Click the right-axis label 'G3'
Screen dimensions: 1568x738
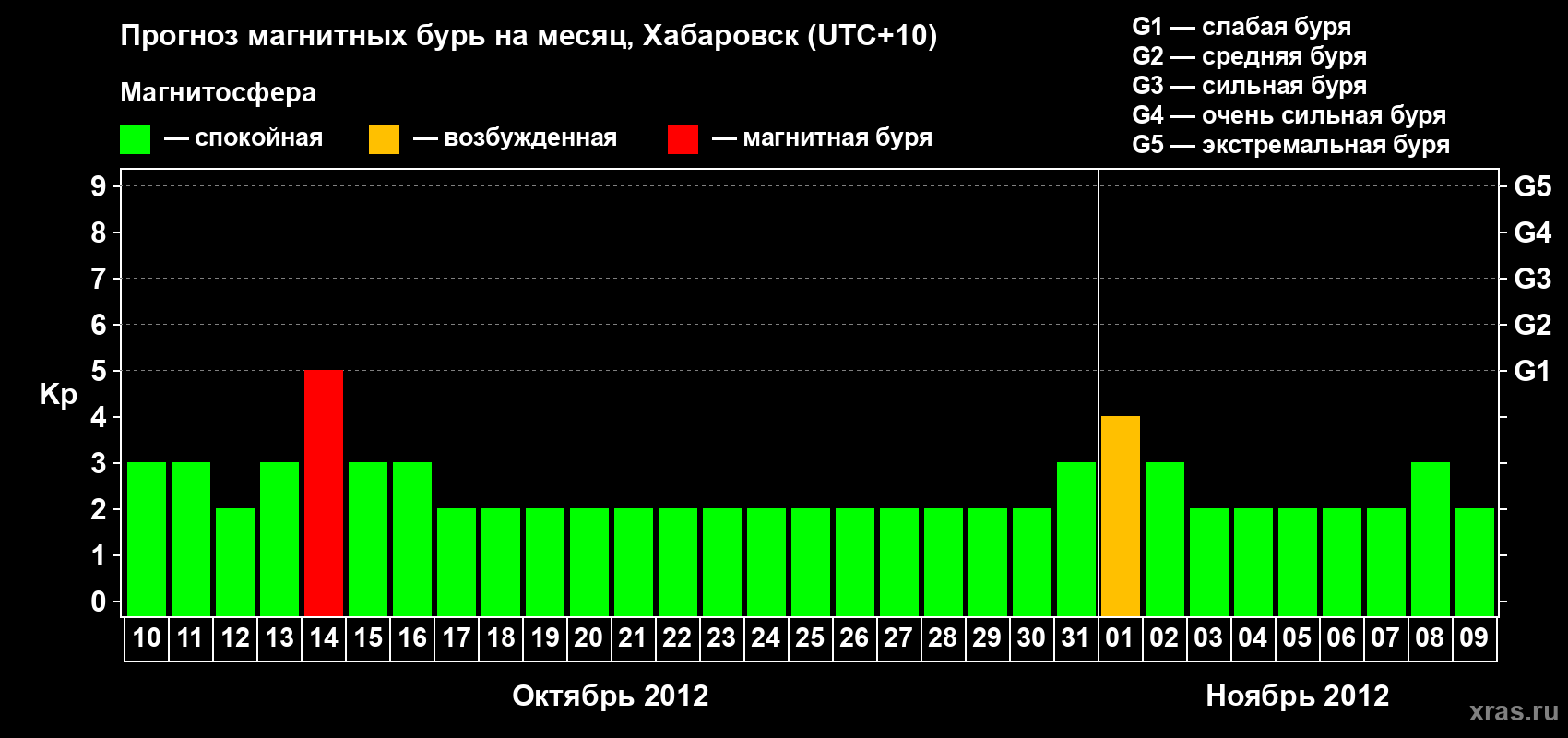pyautogui.click(x=1533, y=279)
